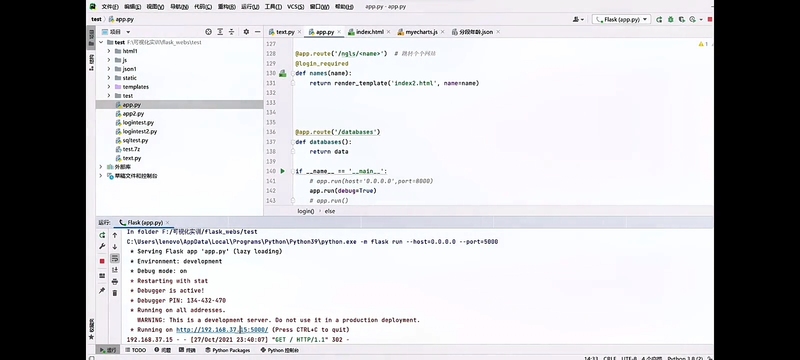800x360 pixels.
Task: Click test in navigation bar path
Action: [96, 19]
